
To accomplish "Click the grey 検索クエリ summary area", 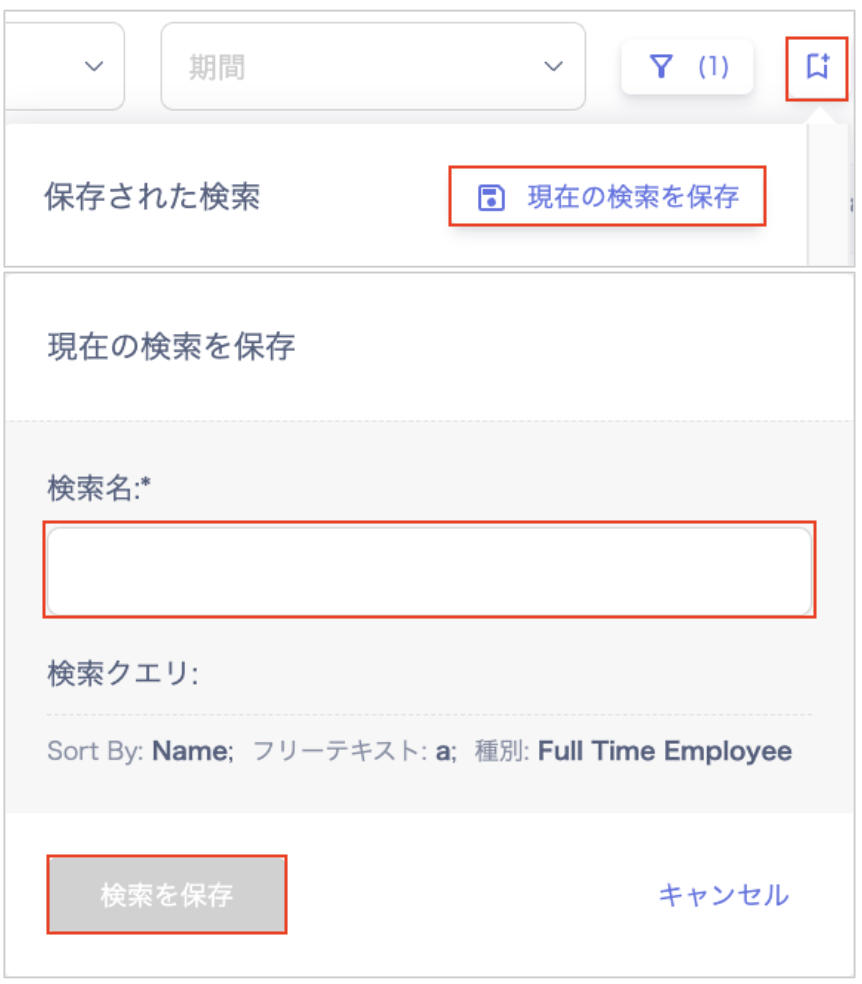I will pos(429,780).
